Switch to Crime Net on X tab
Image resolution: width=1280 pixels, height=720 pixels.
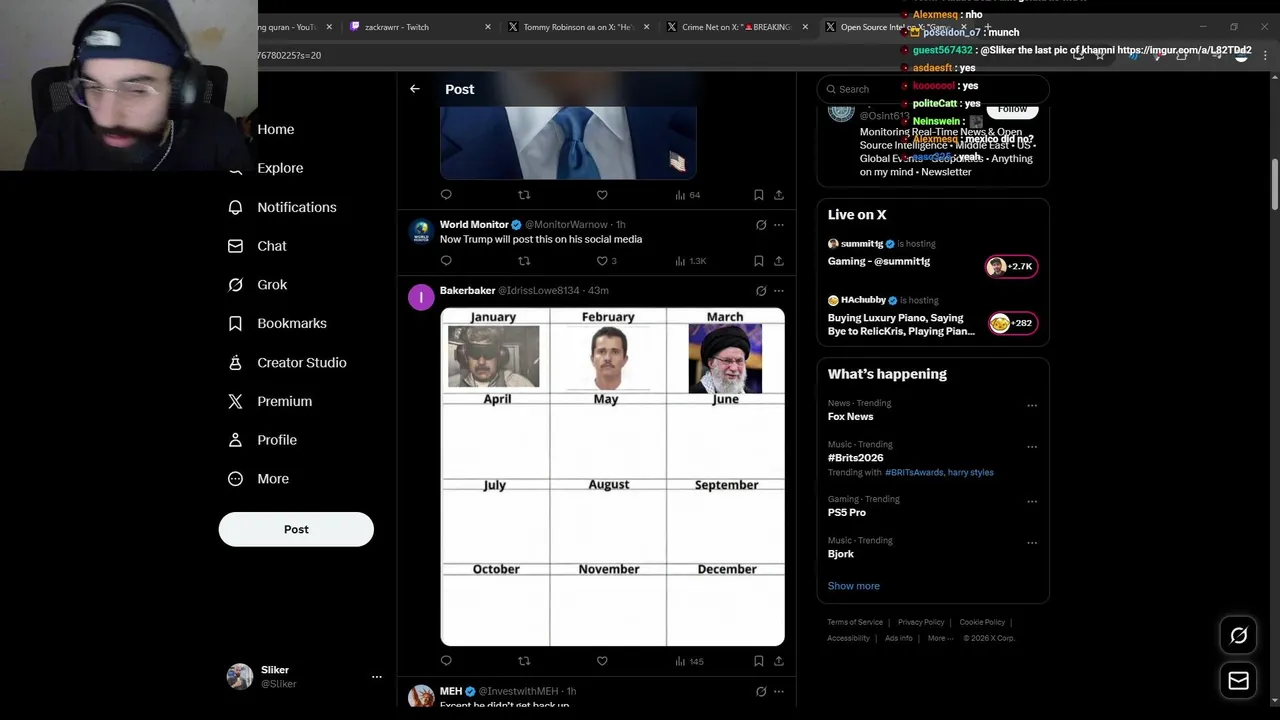[x=738, y=27]
